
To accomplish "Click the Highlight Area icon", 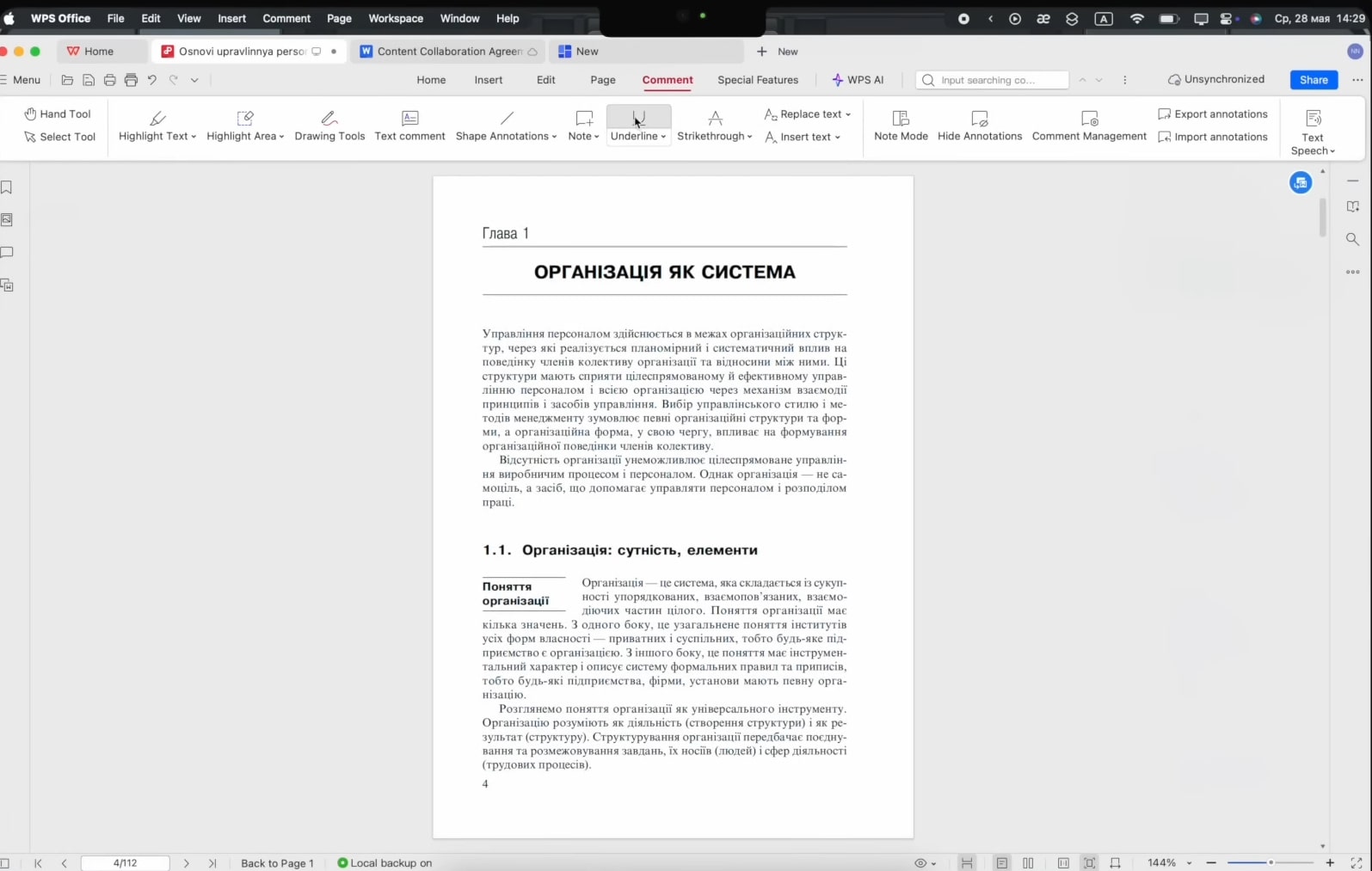I will click(245, 118).
